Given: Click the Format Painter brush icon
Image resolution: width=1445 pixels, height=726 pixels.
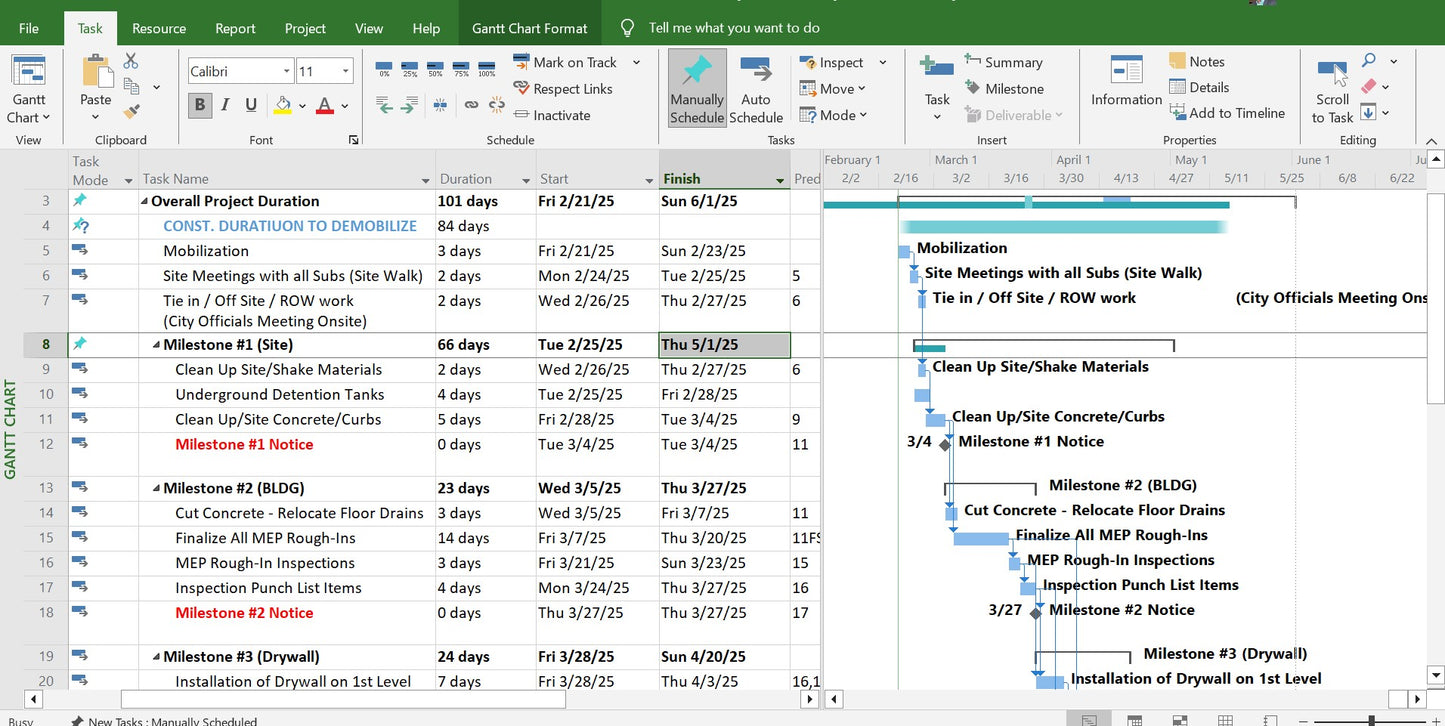Looking at the screenshot, I should (132, 112).
